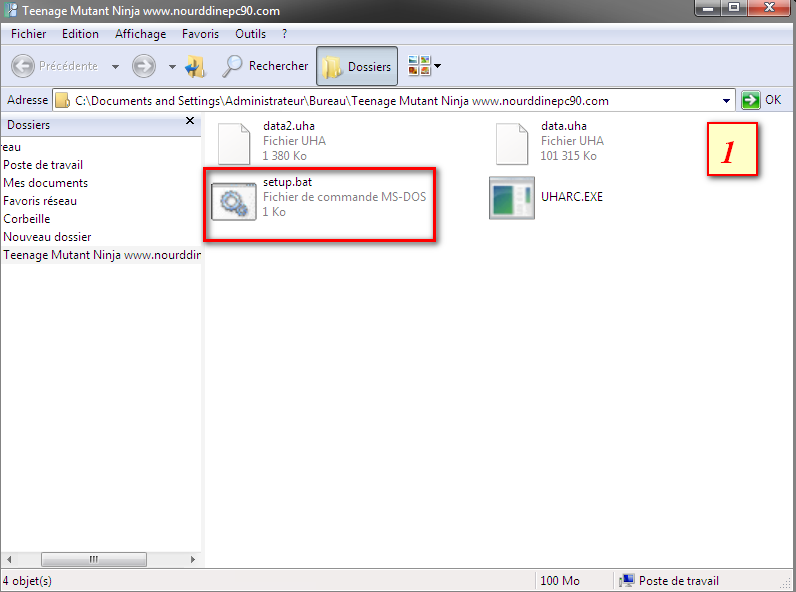Select the data.uha file icon

point(512,144)
